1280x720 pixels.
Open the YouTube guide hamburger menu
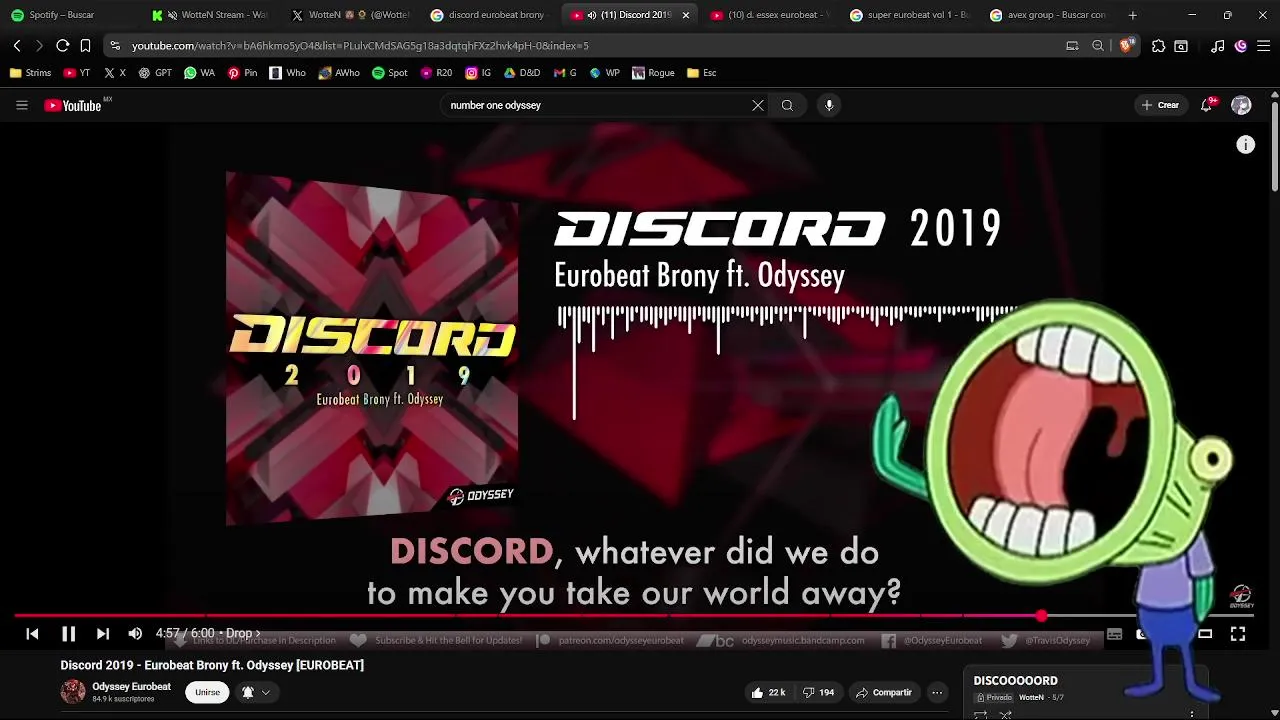pyautogui.click(x=21, y=105)
